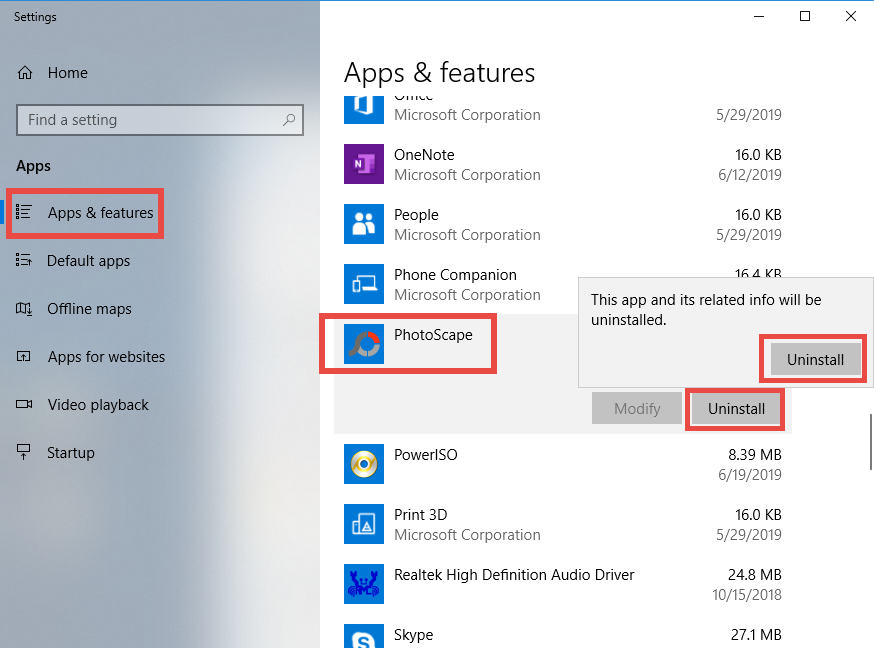
Task: Confirm Uninstall in the popup dialog
Action: pos(815,359)
